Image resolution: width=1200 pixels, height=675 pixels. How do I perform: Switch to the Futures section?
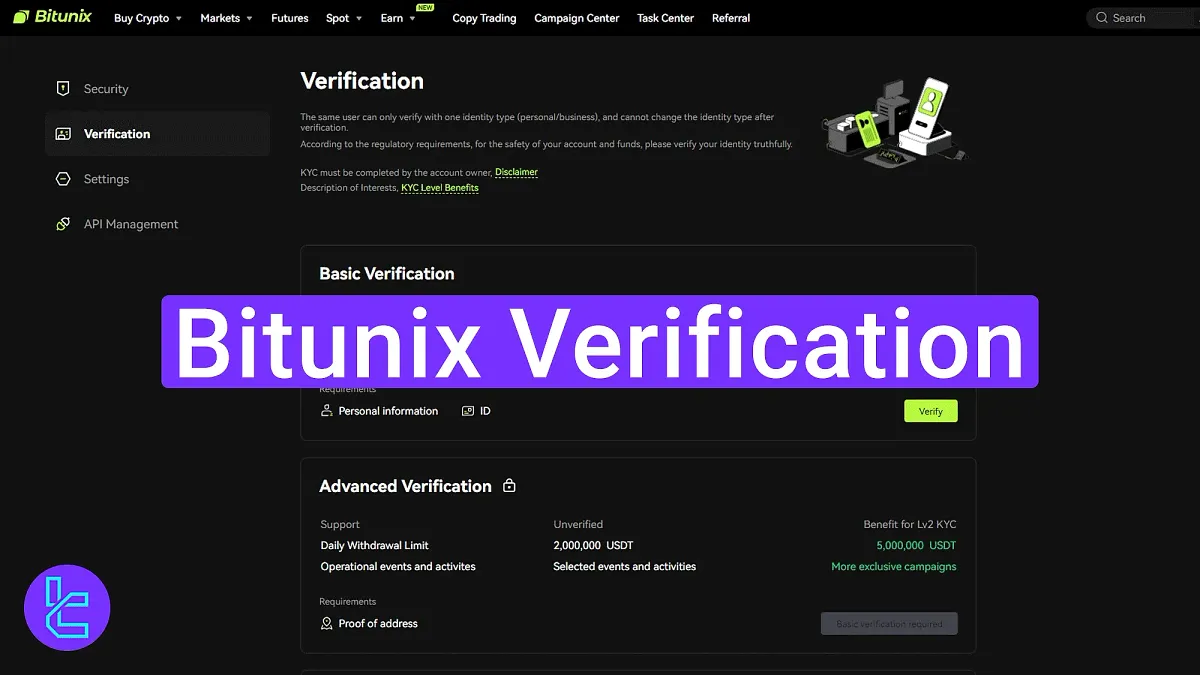[x=289, y=17]
